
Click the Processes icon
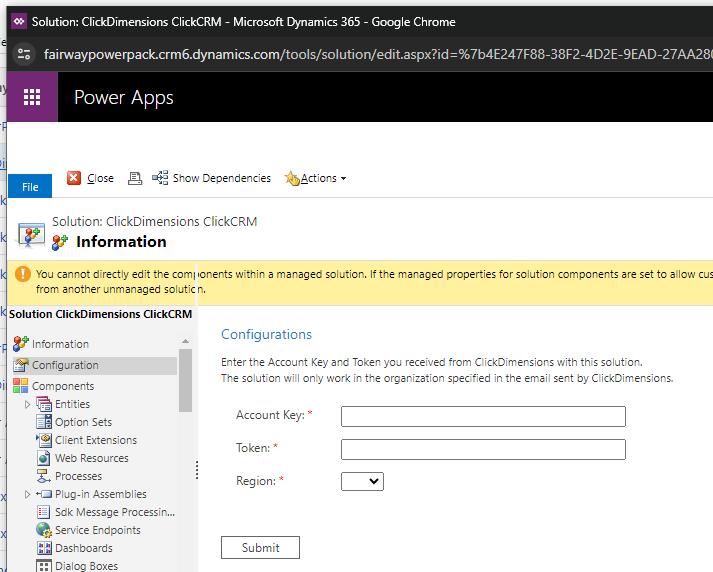click(x=44, y=476)
